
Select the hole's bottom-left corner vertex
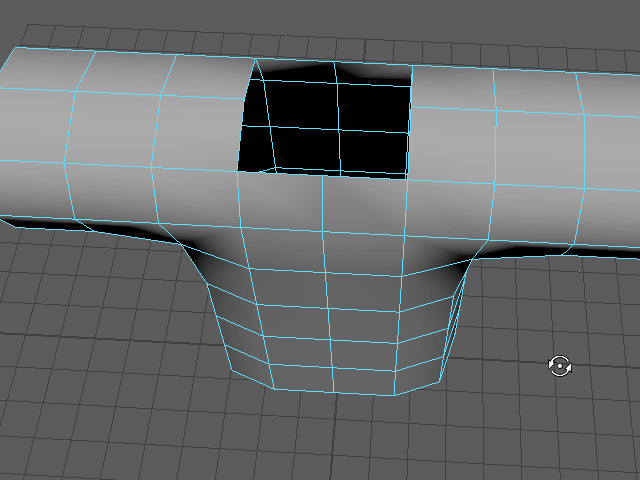[x=237, y=171]
